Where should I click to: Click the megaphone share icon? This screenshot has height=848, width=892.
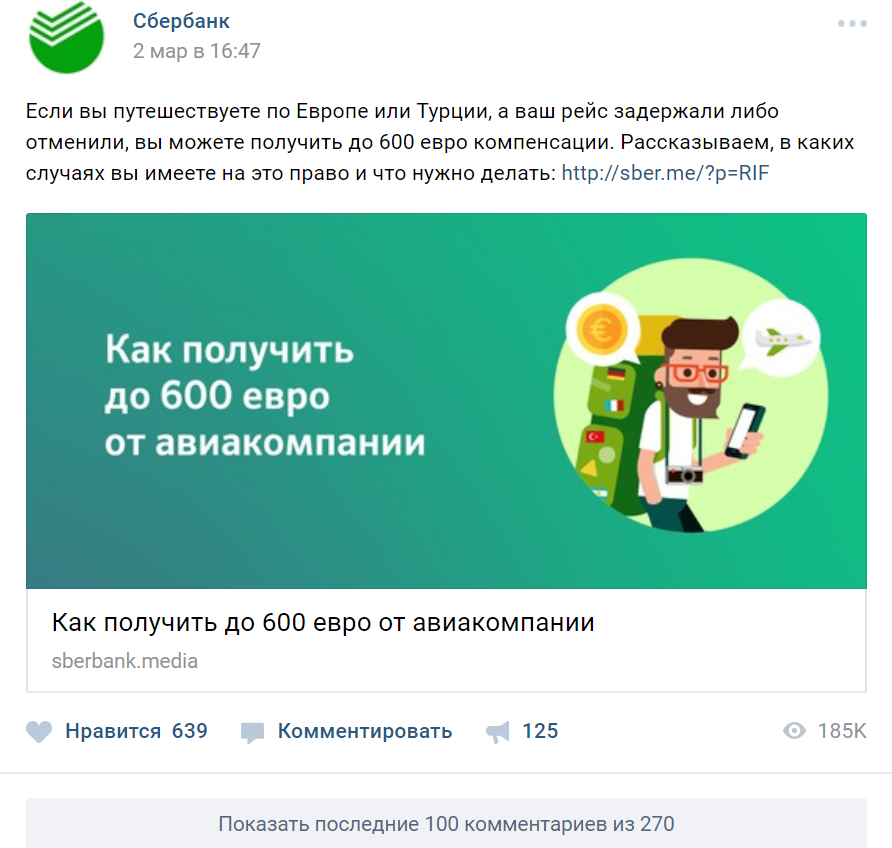[x=498, y=732]
